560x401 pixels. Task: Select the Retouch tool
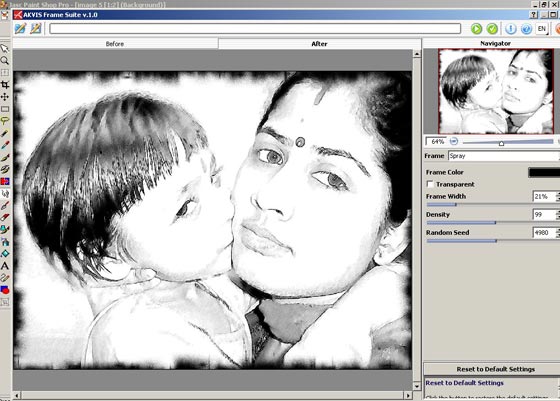pos(5,194)
